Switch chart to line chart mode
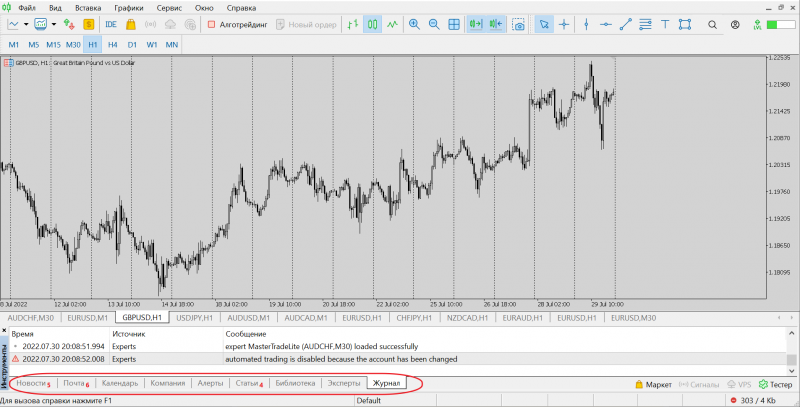800x407 pixels. [392, 24]
